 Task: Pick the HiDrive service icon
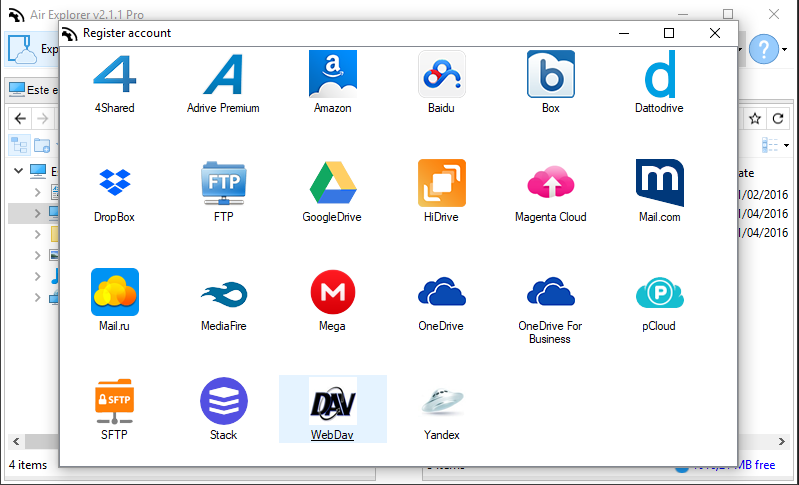(x=442, y=182)
